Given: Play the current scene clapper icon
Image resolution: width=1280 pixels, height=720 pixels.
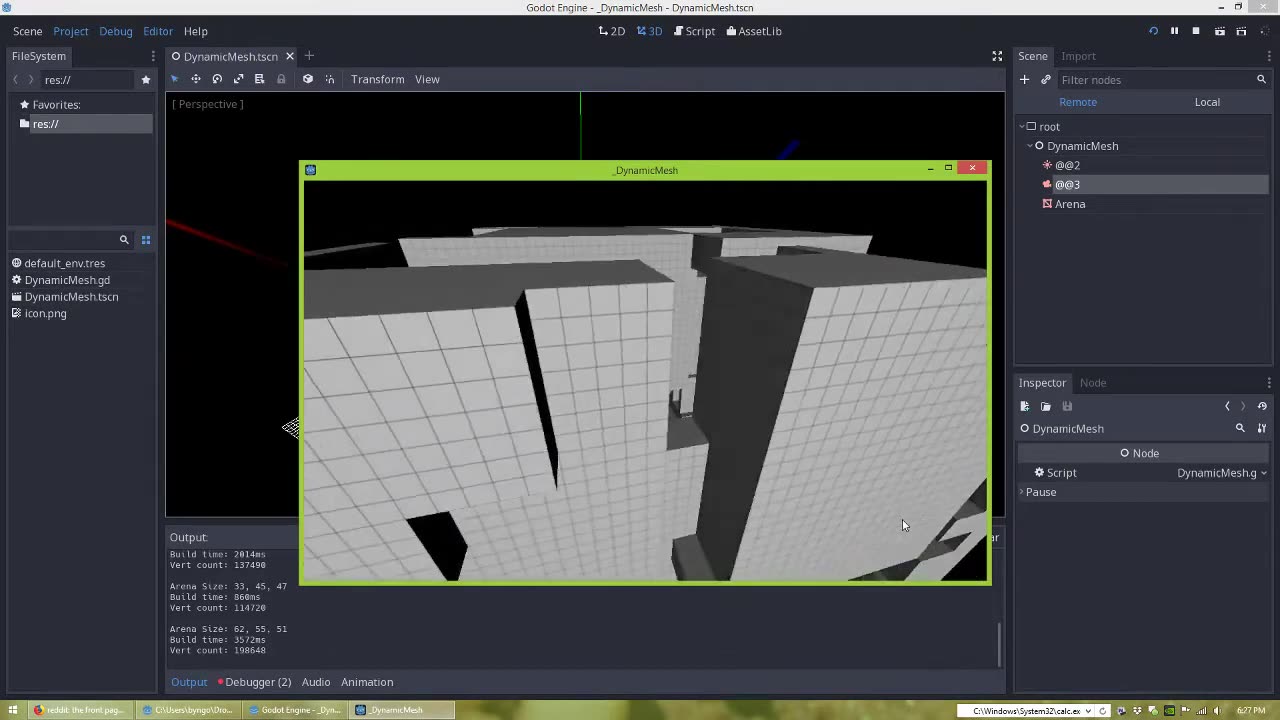Looking at the screenshot, I should point(1220,31).
